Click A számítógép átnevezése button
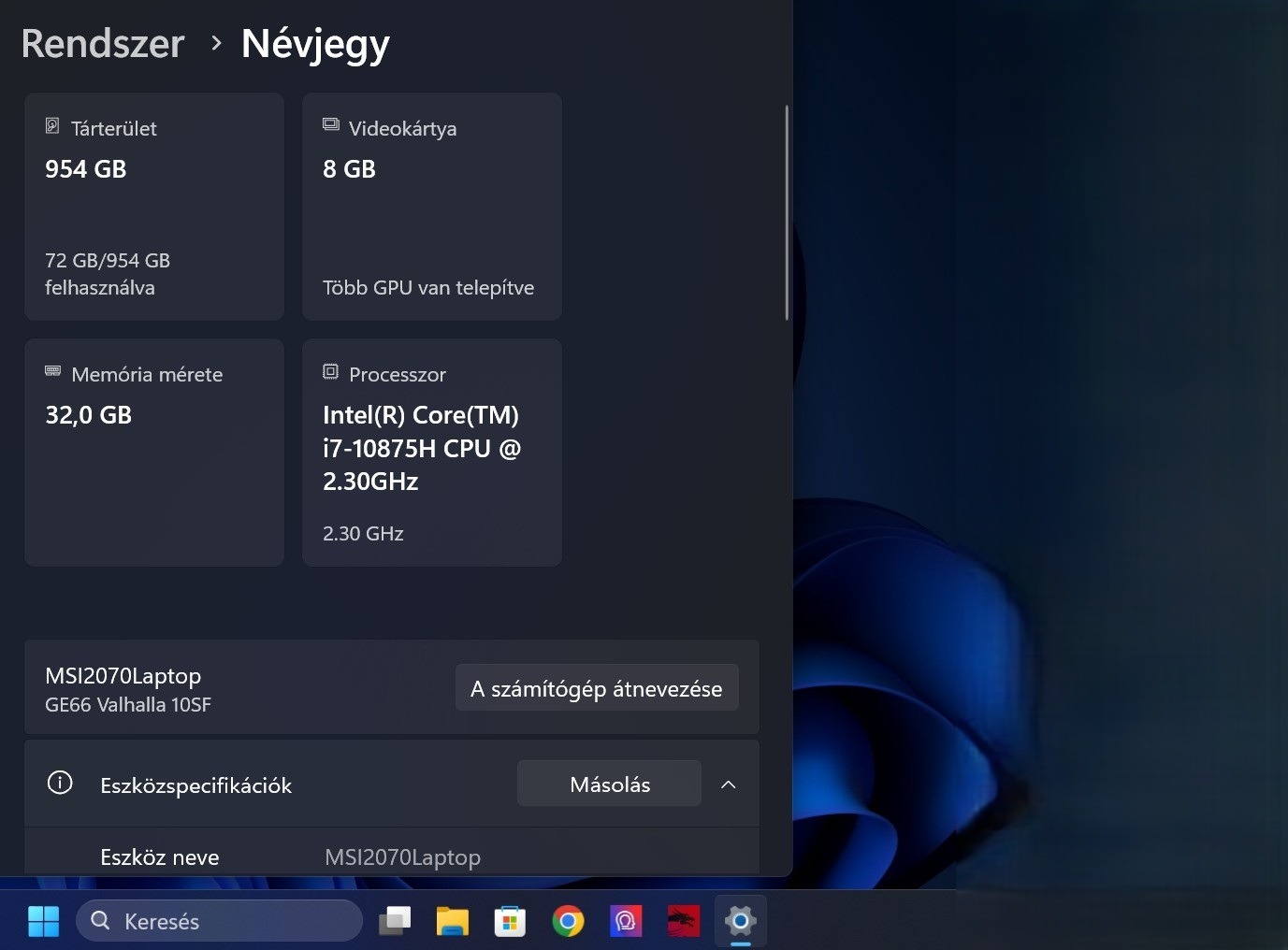Viewport: 1288px width, 950px height. [x=597, y=688]
